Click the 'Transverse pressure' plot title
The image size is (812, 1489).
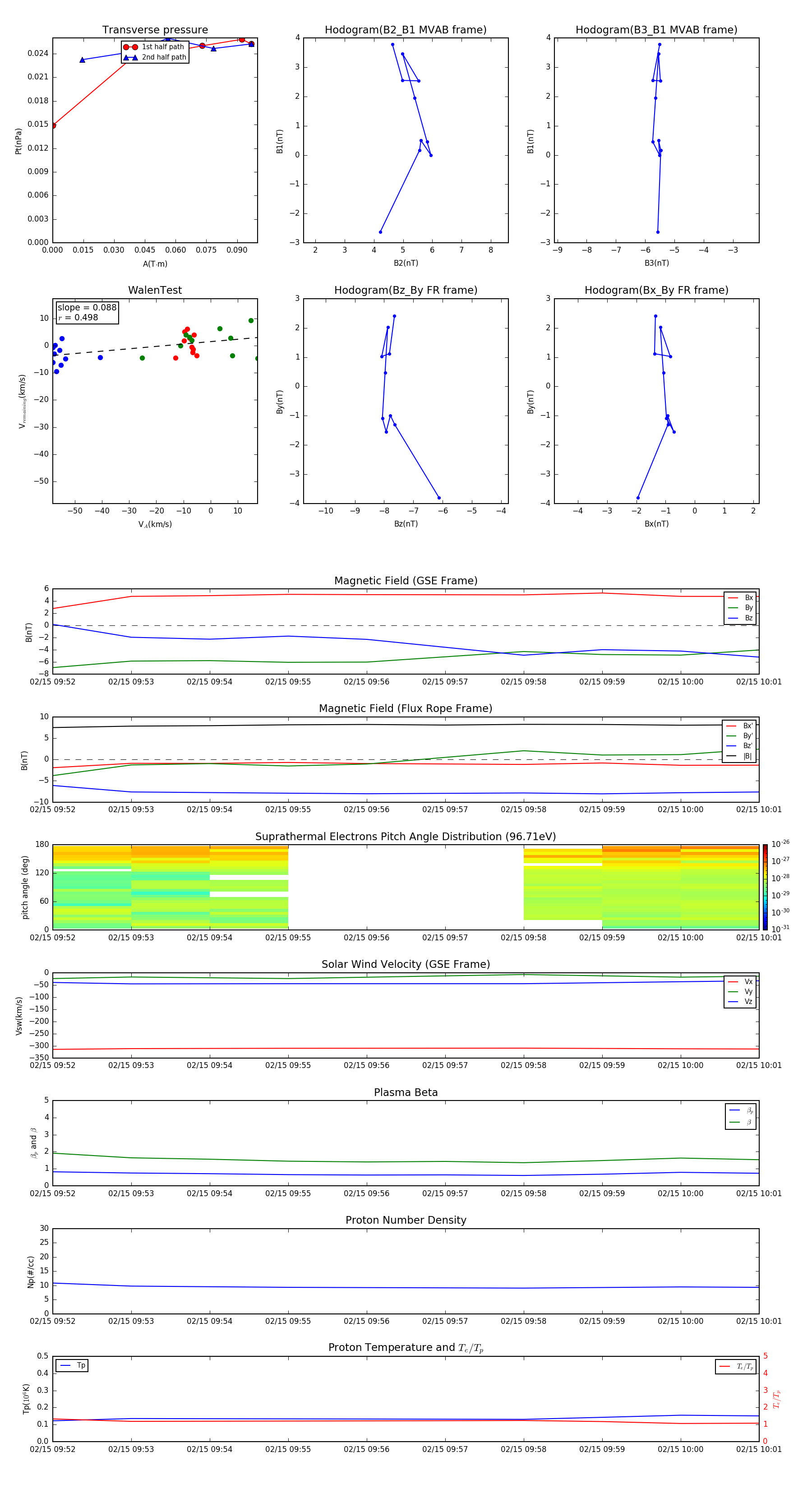[155, 30]
